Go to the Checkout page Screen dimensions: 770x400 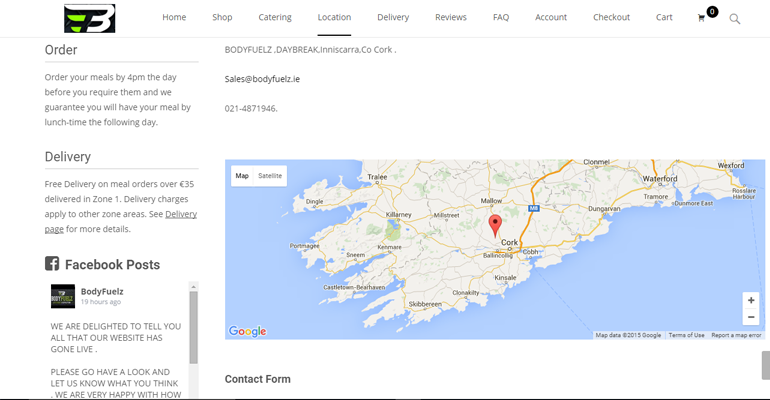point(611,17)
